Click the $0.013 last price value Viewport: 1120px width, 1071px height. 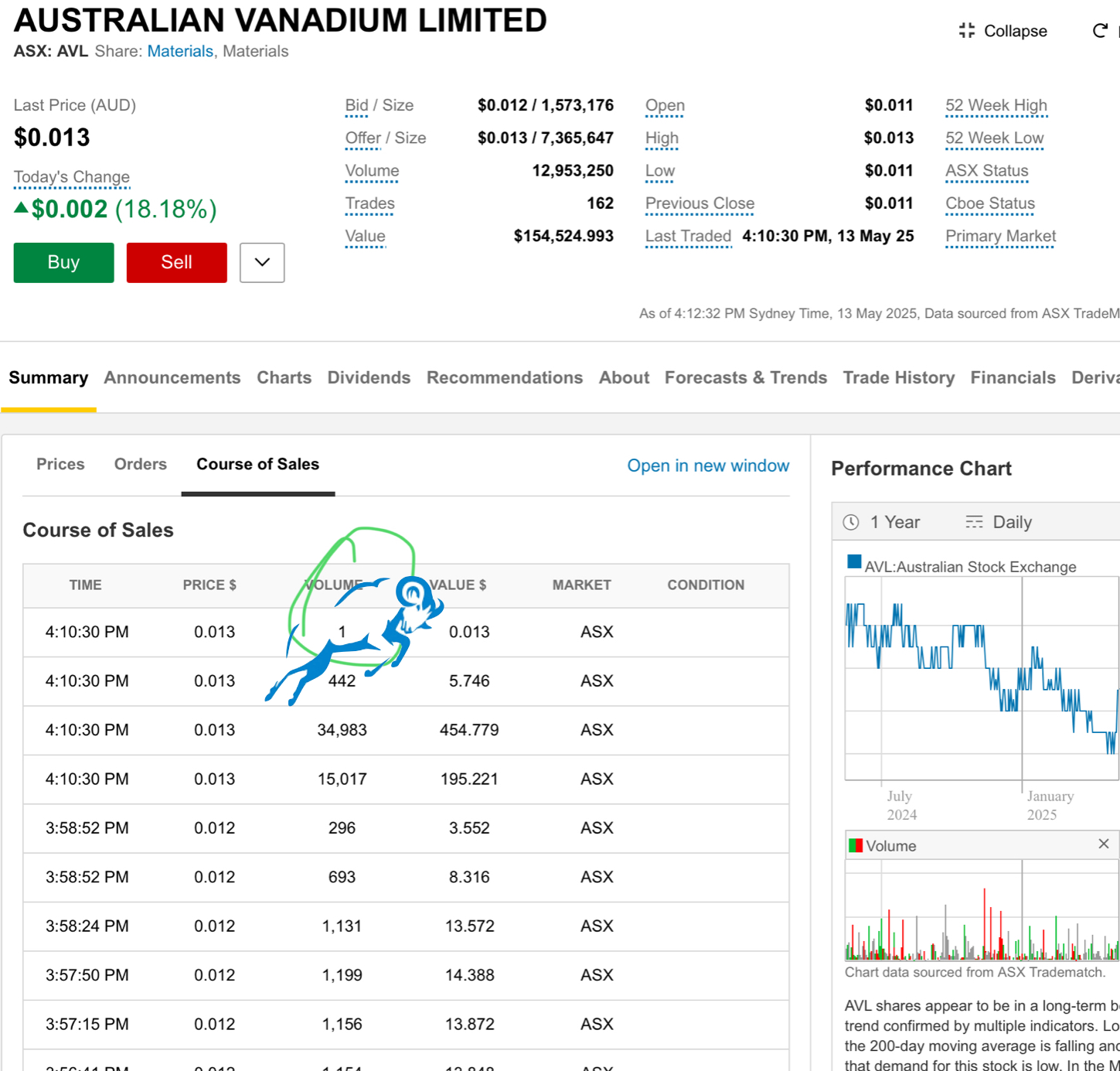(52, 138)
